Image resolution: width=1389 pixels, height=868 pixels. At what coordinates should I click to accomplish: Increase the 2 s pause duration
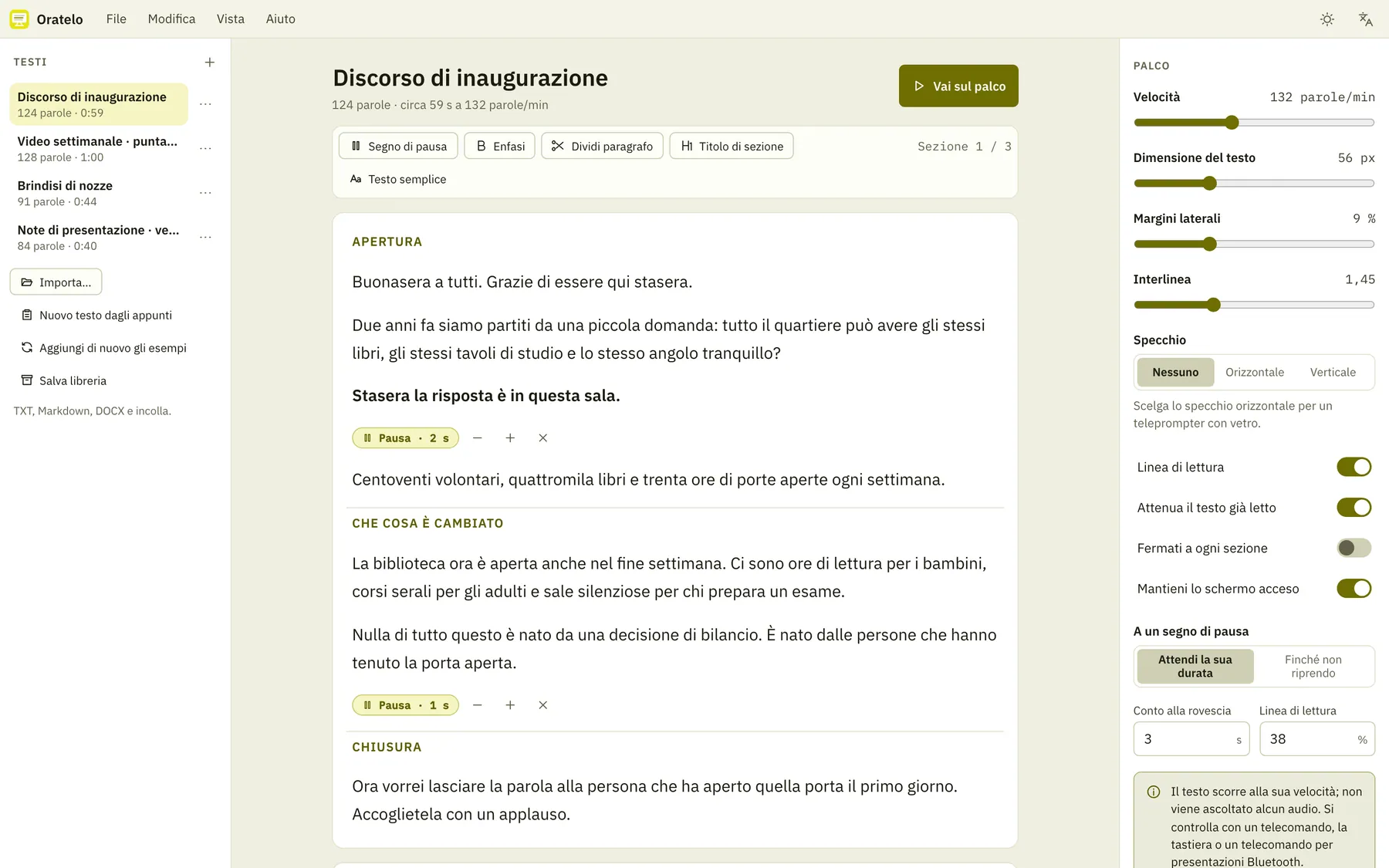[x=510, y=437]
